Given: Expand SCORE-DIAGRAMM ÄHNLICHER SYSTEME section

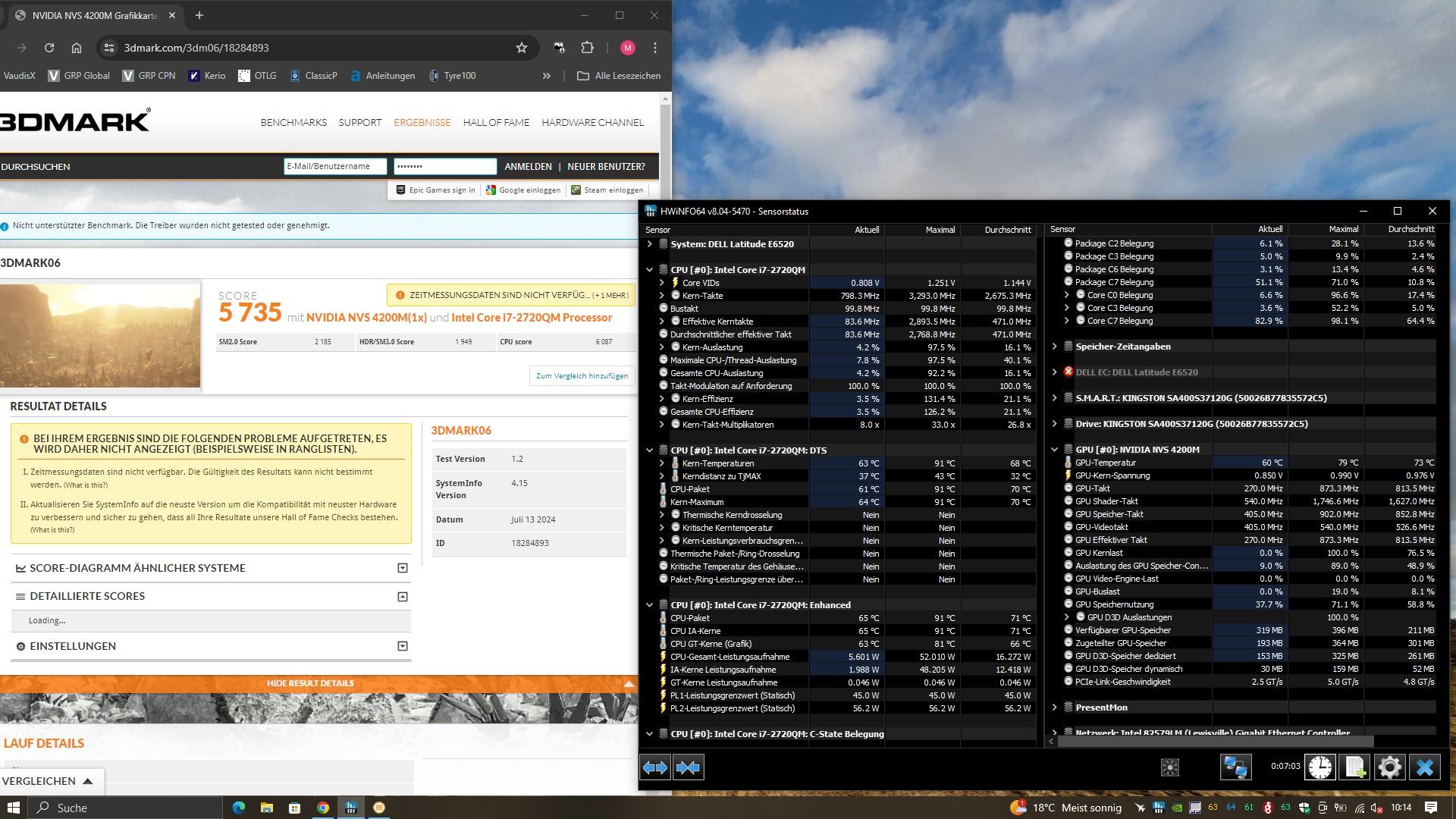Looking at the screenshot, I should pos(403,568).
